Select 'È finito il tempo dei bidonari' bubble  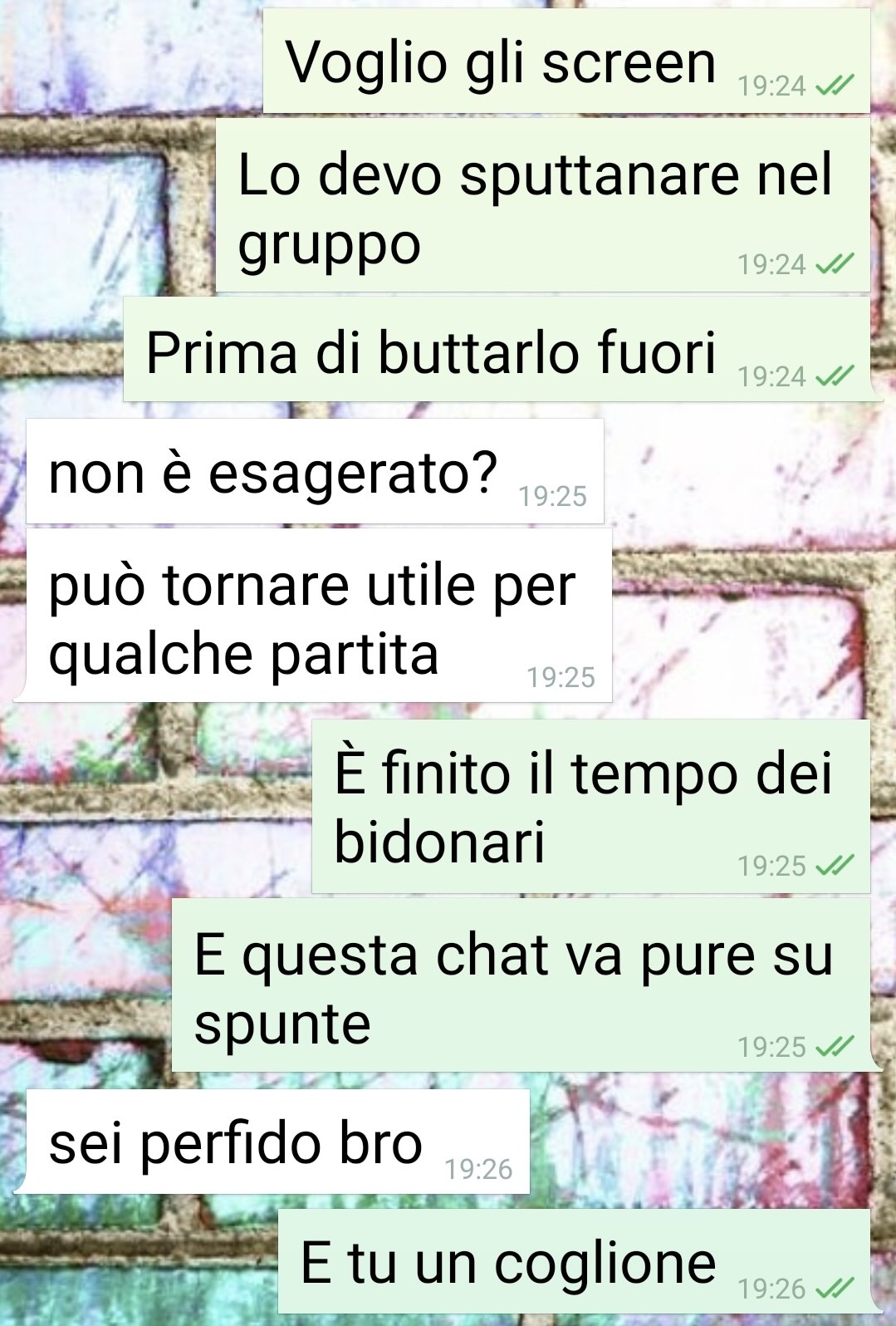590,806
